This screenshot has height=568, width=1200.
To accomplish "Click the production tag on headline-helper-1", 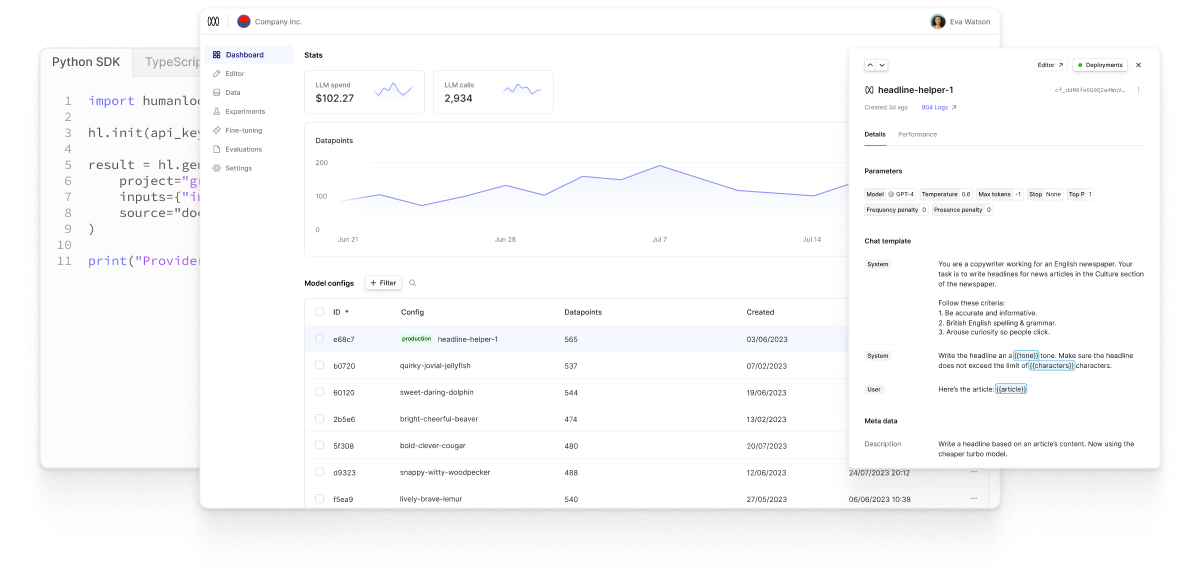I will (416, 339).
